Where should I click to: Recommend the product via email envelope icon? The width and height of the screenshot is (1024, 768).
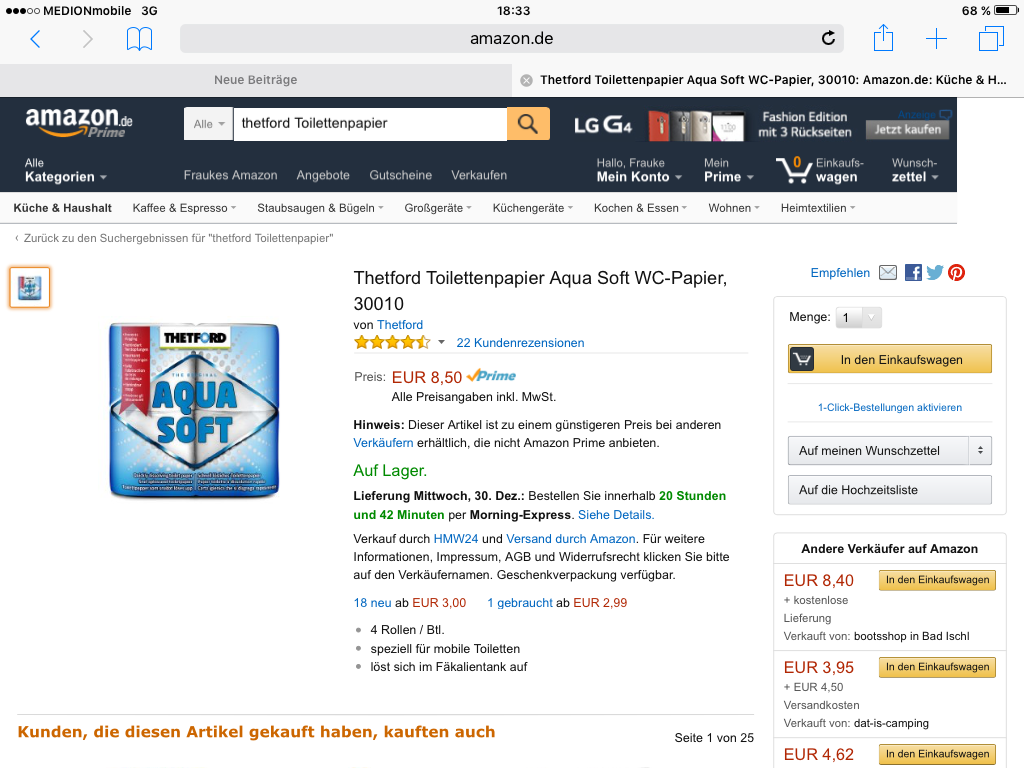888,273
